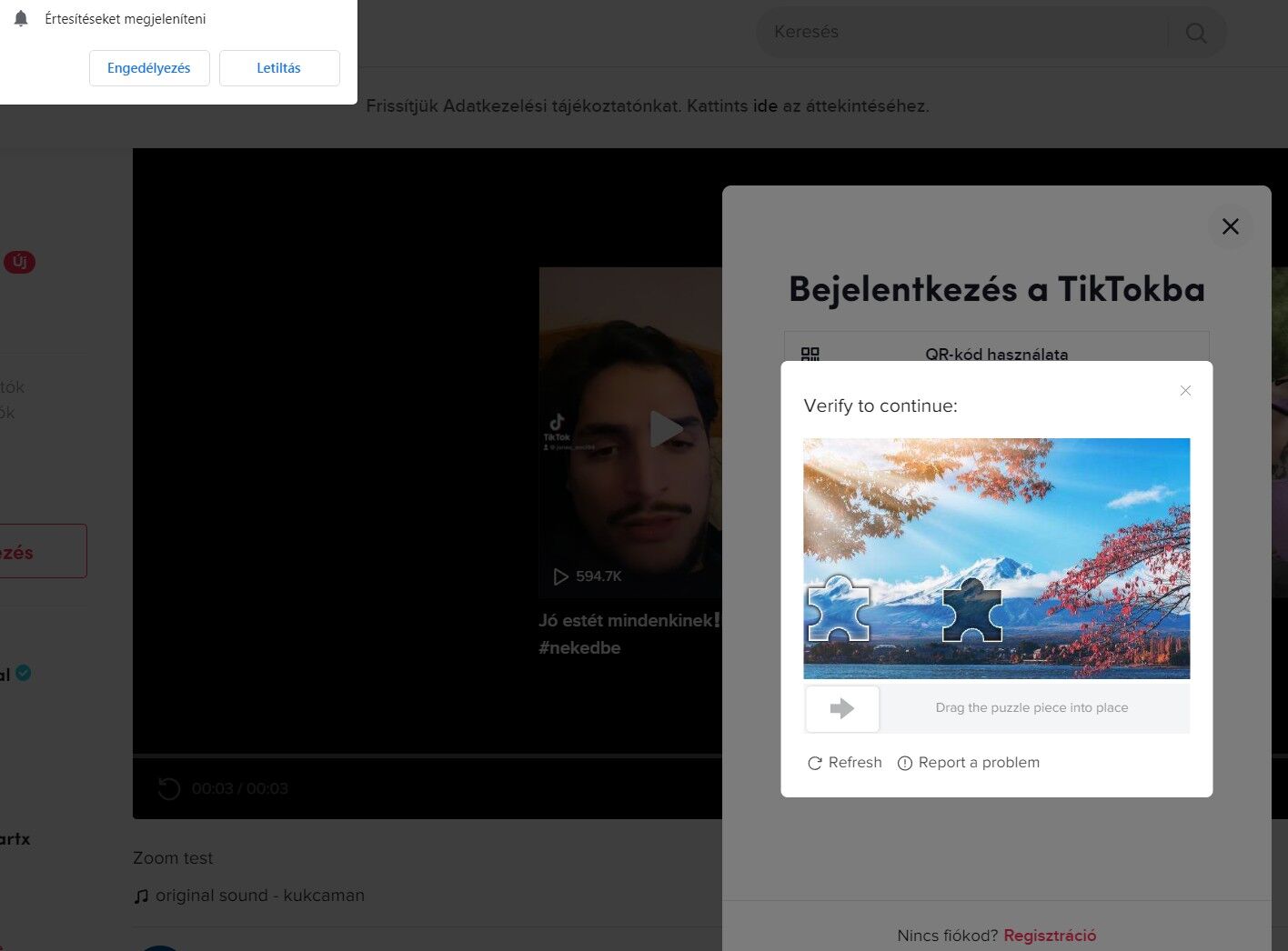Image resolution: width=1288 pixels, height=951 pixels.
Task: Click the Zoom test video caption
Action: click(173, 858)
